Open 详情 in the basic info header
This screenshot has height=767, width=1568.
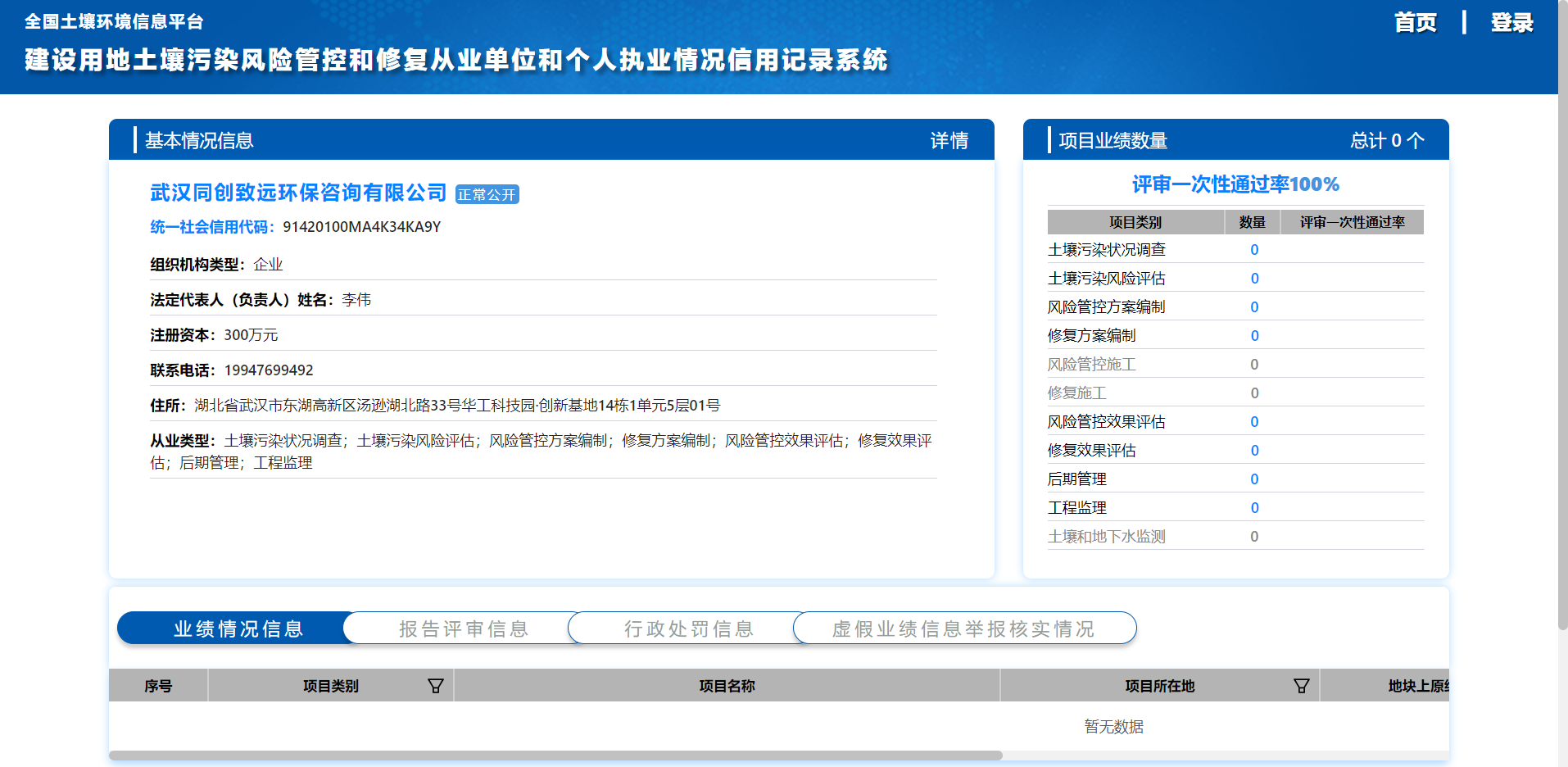[949, 141]
